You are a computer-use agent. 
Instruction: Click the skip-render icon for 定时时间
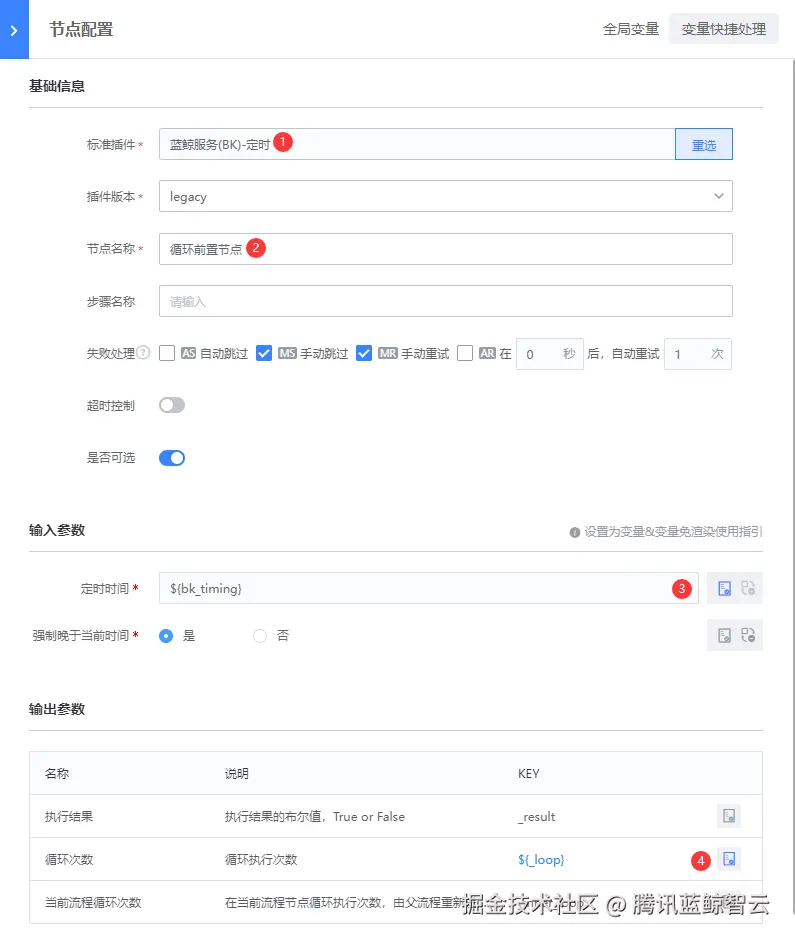748,588
